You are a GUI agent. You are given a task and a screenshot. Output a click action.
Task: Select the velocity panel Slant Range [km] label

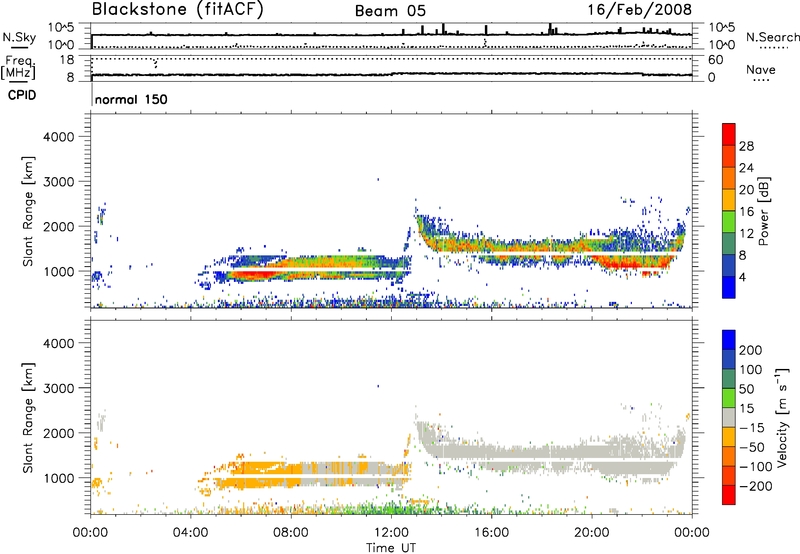tap(28, 417)
